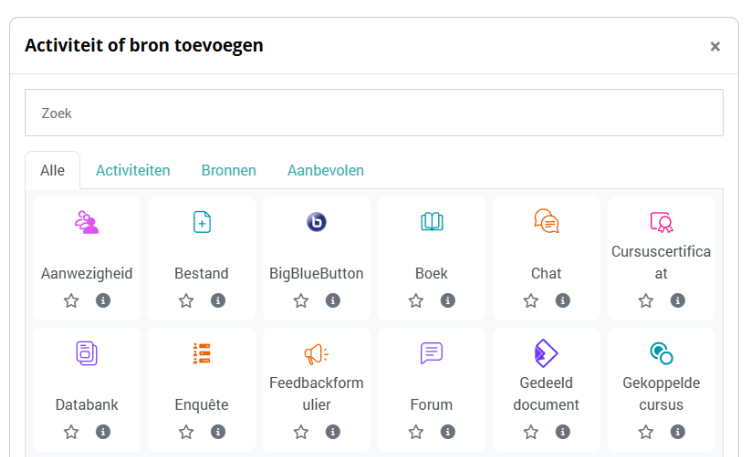Add the Chat activity icon
The width and height of the screenshot is (750, 457).
546,222
